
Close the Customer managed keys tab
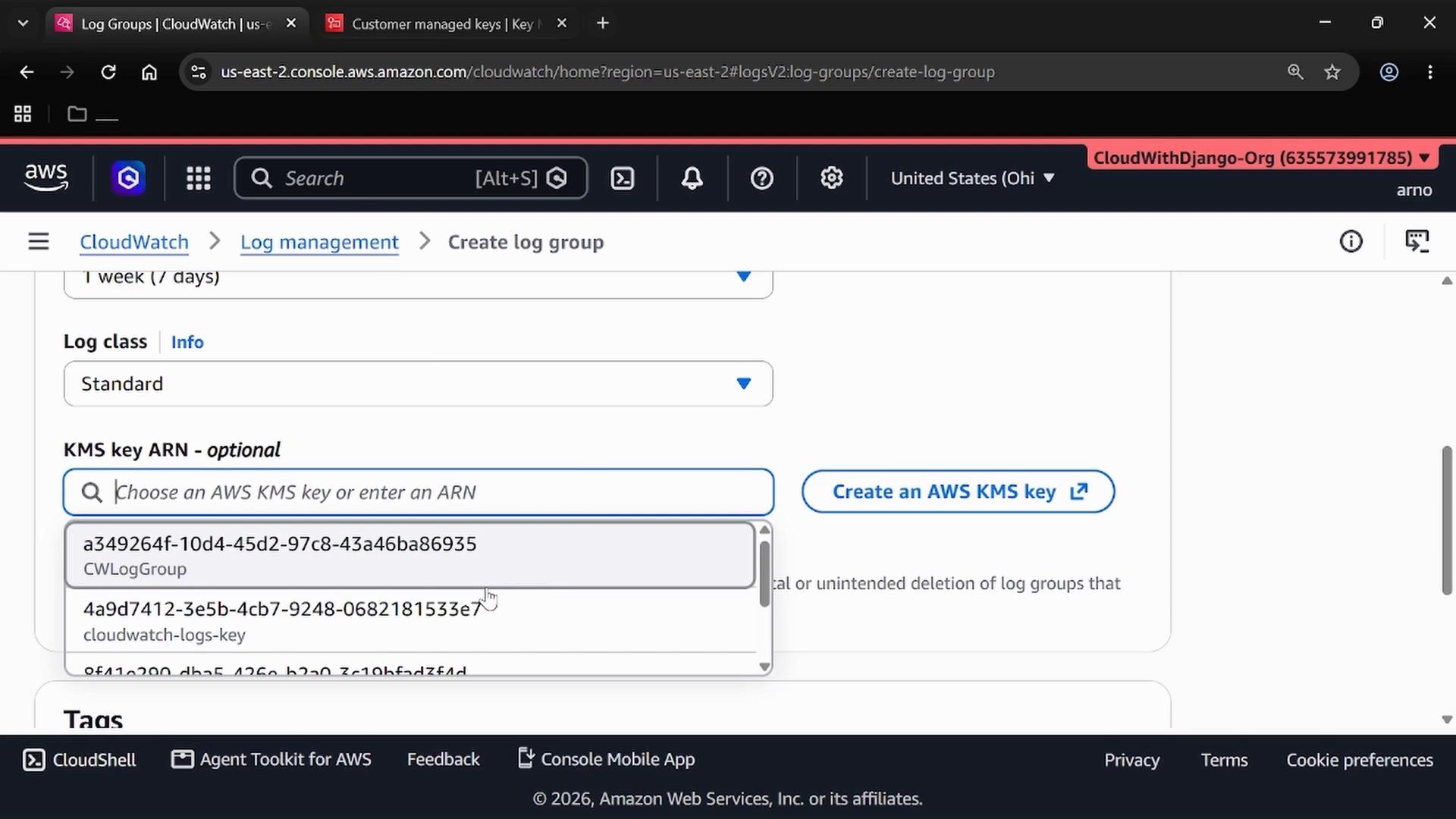pyautogui.click(x=562, y=24)
